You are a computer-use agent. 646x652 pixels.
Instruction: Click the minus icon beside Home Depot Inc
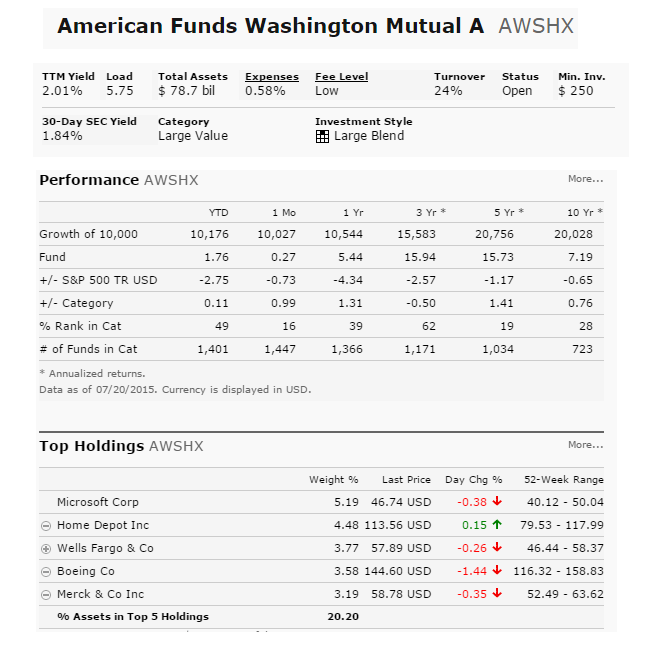click(x=46, y=525)
